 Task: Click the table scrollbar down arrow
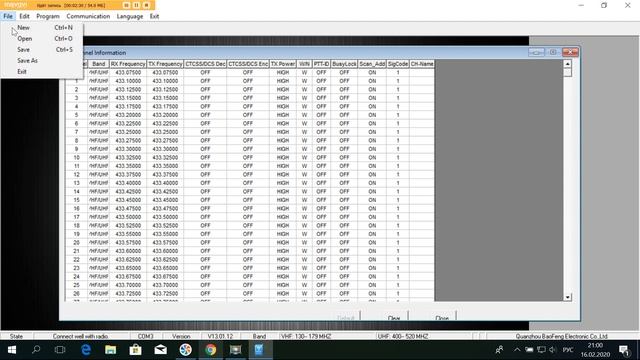pyautogui.click(x=567, y=297)
